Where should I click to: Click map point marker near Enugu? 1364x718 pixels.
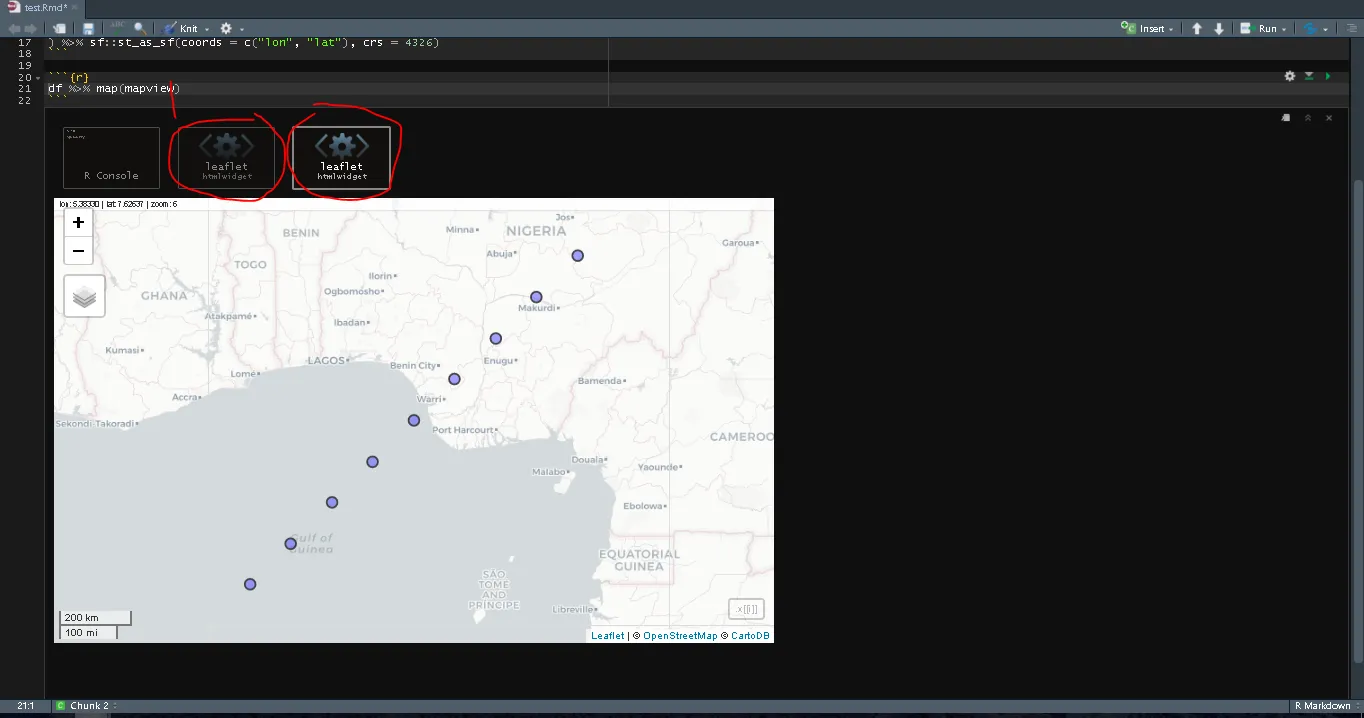[x=495, y=338]
